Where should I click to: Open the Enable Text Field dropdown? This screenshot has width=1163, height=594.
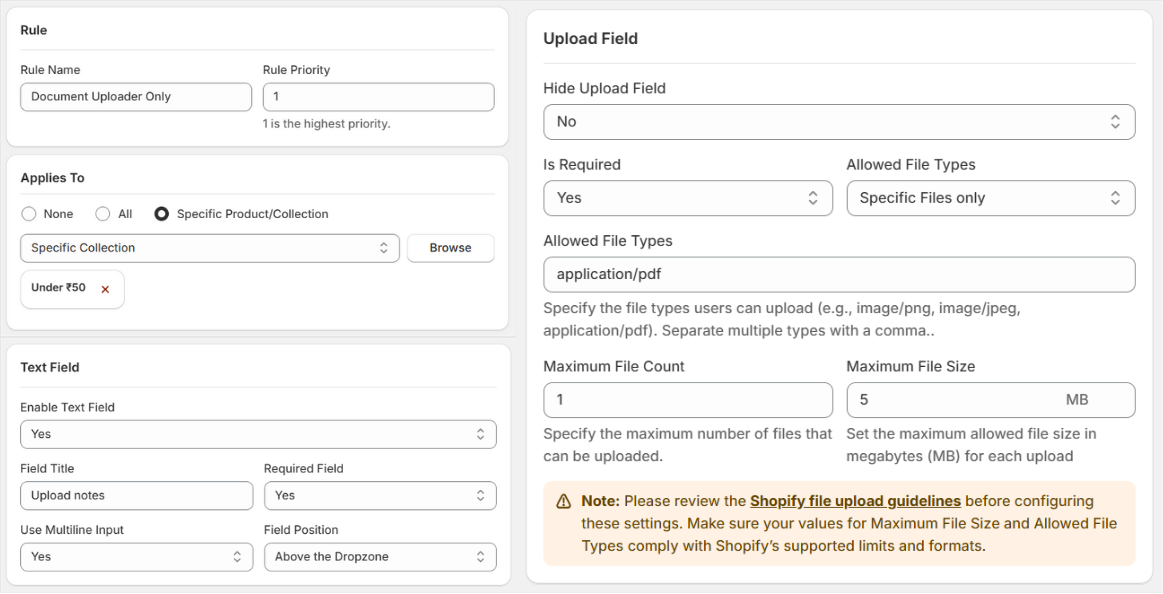click(x=257, y=434)
